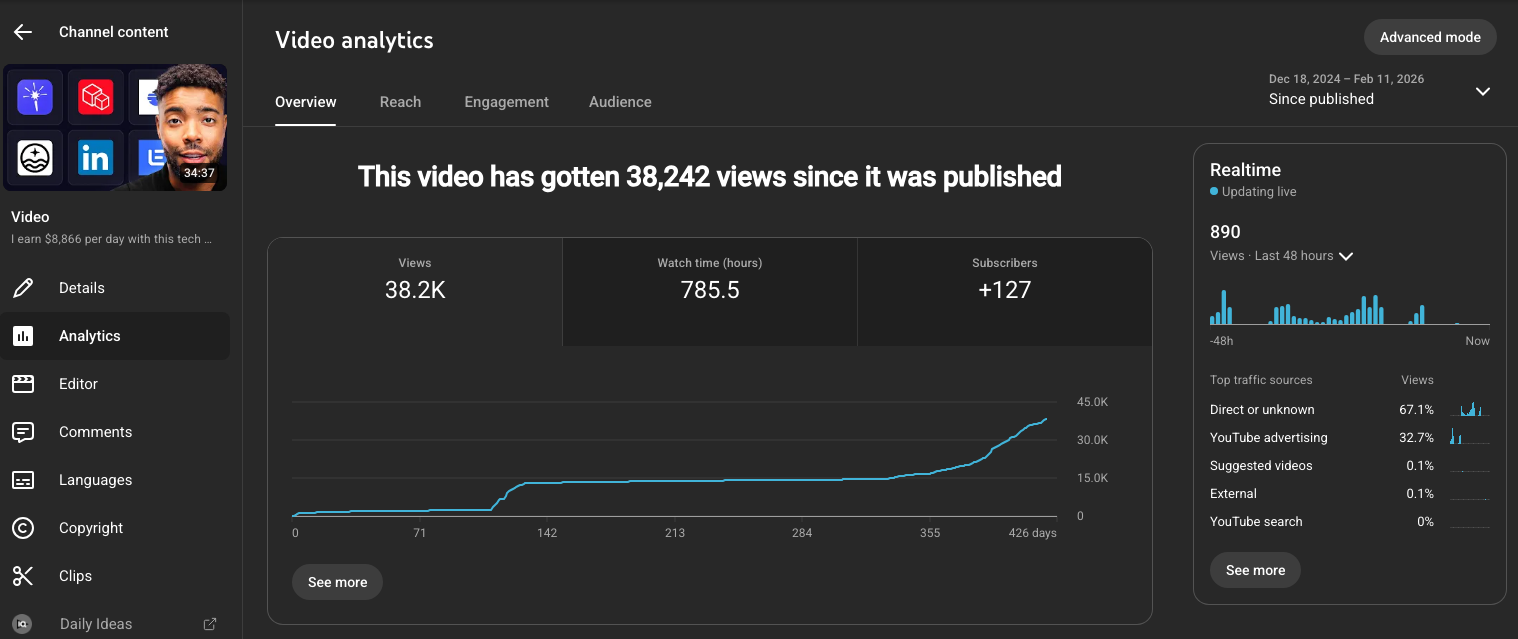Image resolution: width=1518 pixels, height=639 pixels.
Task: Enable Advanced mode
Action: pos(1430,37)
